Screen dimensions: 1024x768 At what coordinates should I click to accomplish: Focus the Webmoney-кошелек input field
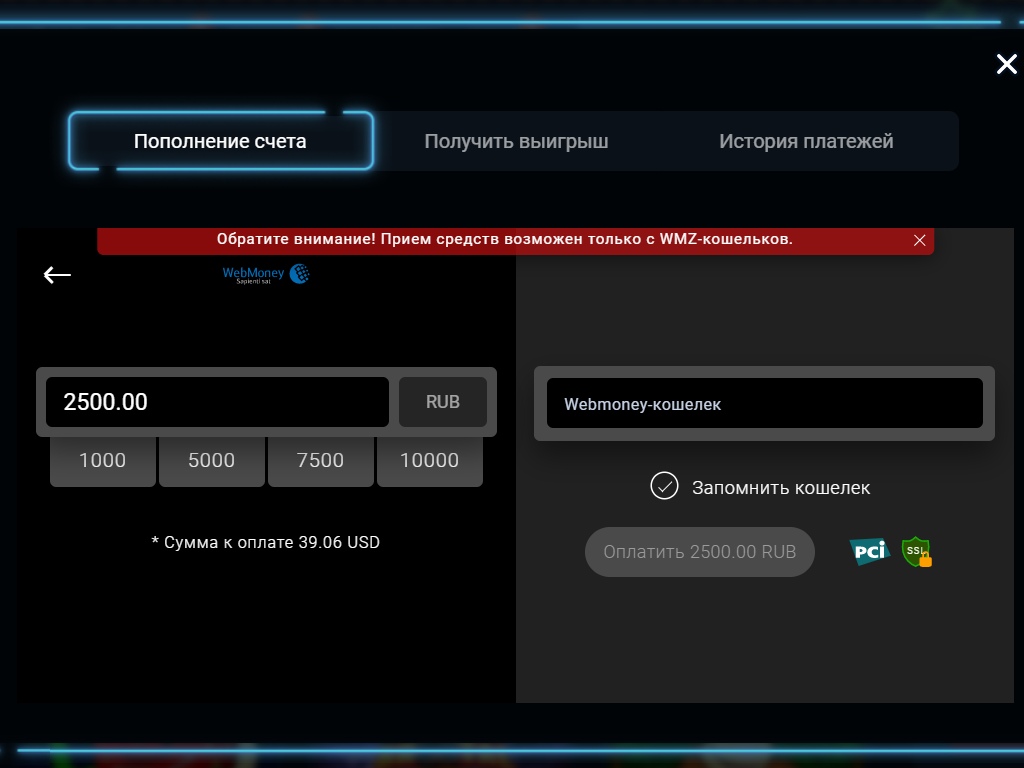pos(764,404)
